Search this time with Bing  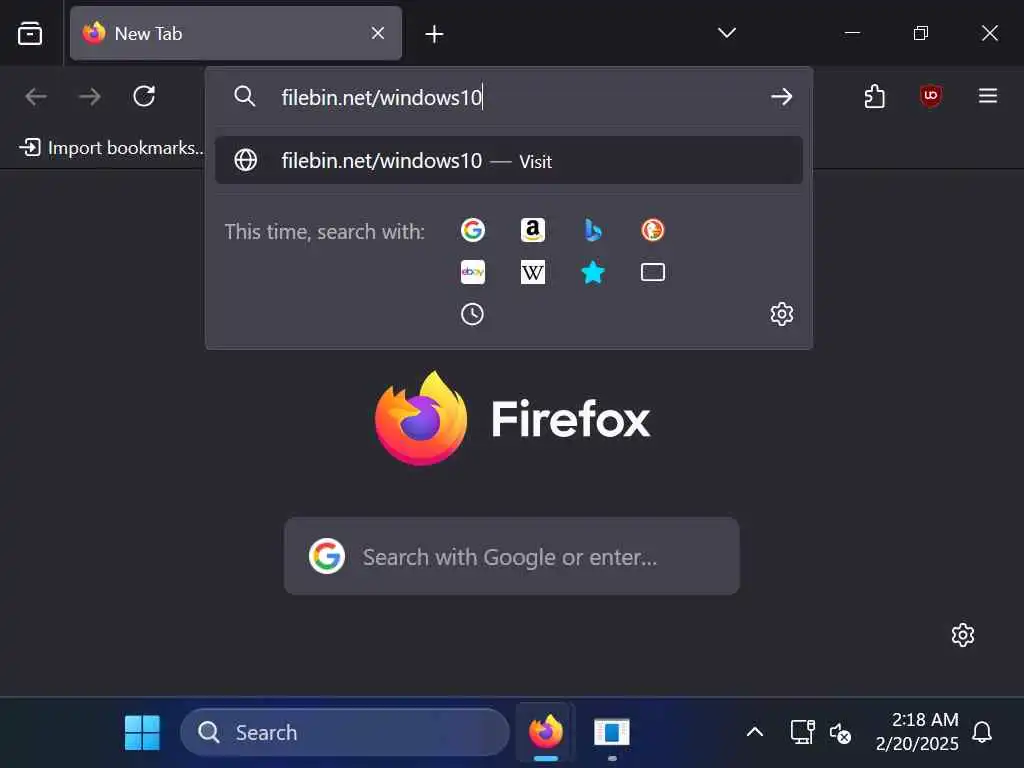tap(593, 230)
